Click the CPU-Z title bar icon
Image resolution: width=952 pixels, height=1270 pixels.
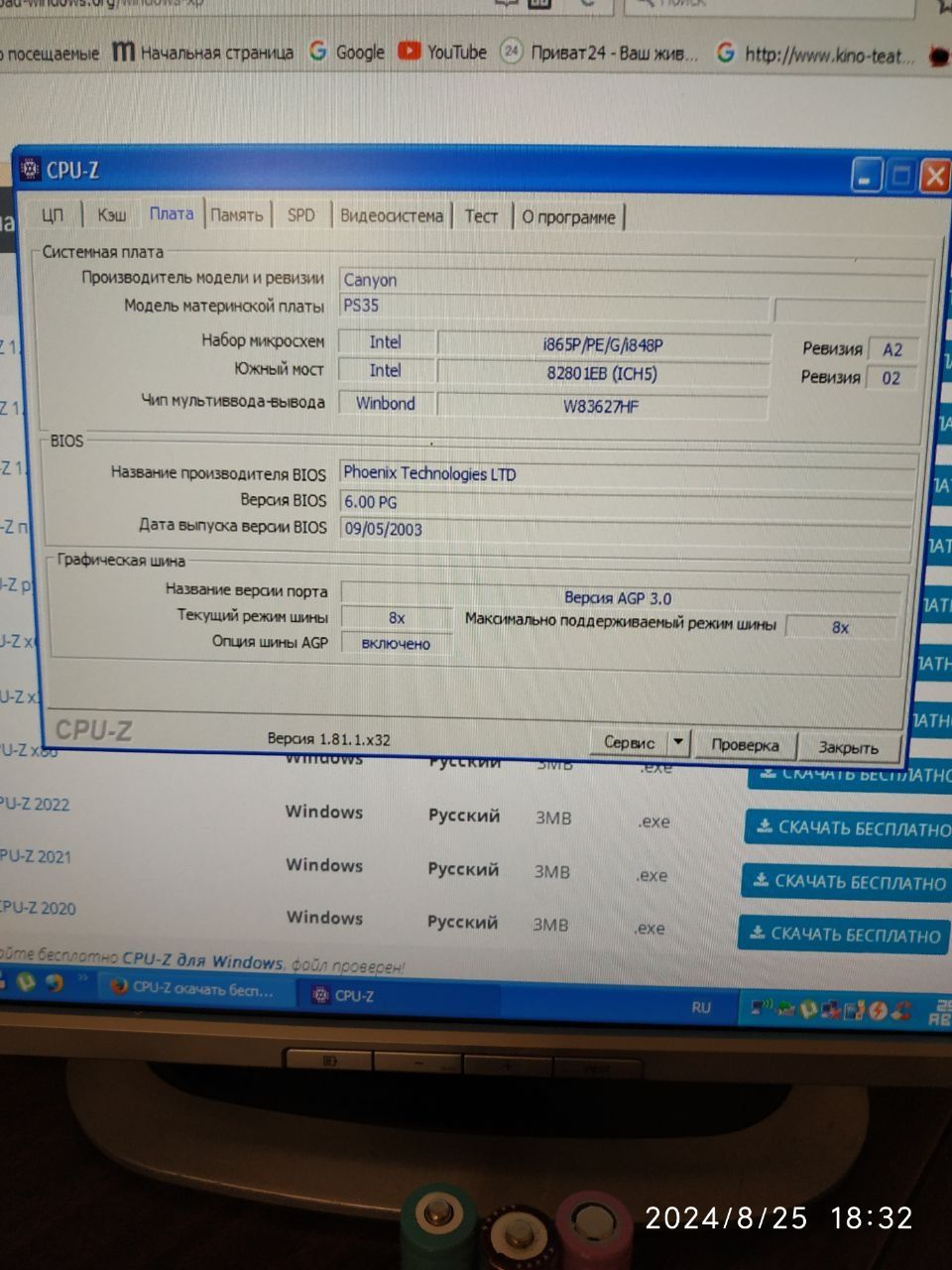[29, 169]
